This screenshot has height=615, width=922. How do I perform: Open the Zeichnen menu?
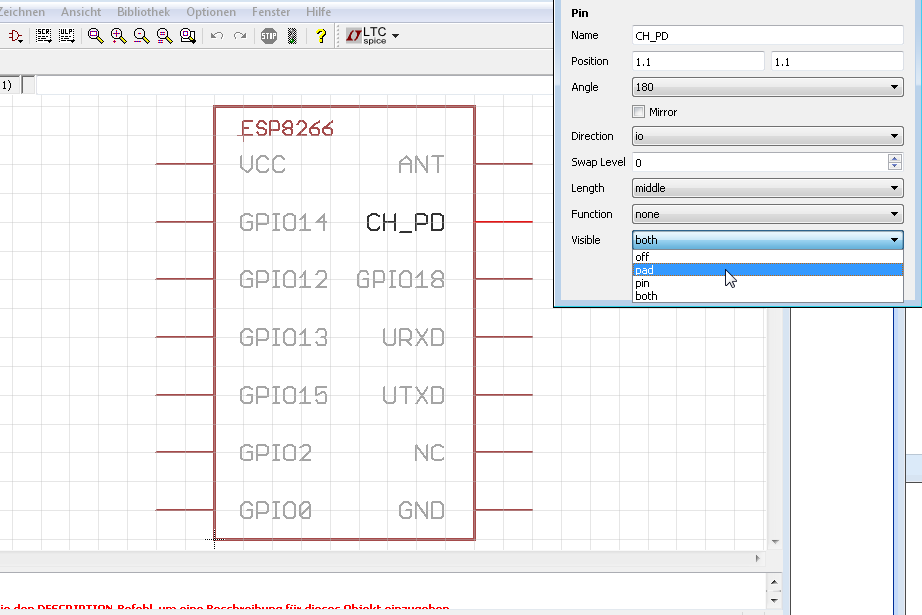(x=22, y=12)
